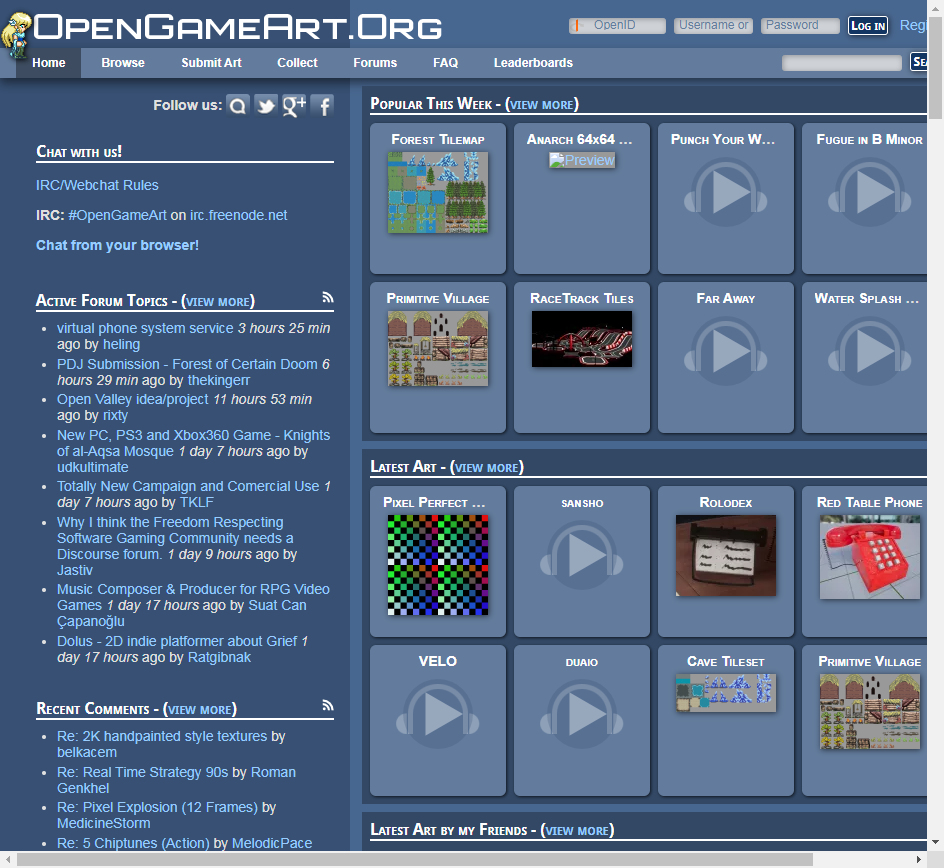The image size is (944, 868).
Task: Open the Leaderboards page
Action: 533,63
